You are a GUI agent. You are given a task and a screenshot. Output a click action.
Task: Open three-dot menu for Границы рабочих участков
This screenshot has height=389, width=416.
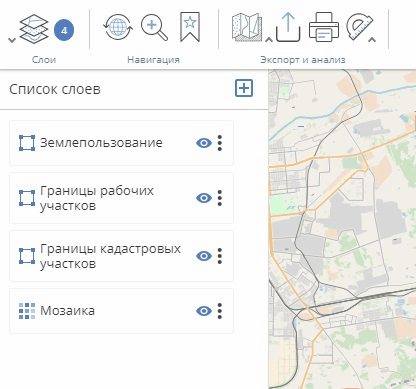(220, 198)
